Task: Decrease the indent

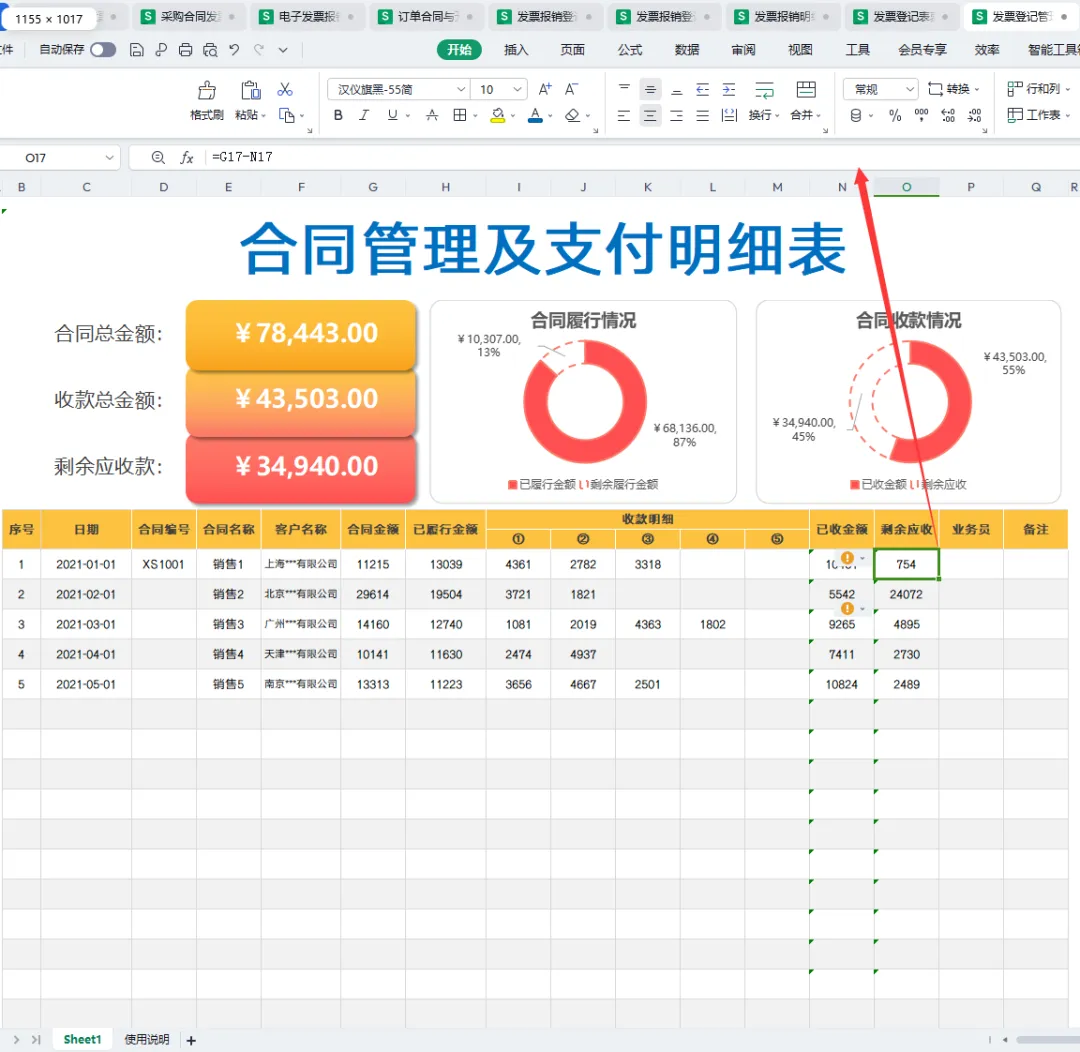Action: [703, 90]
